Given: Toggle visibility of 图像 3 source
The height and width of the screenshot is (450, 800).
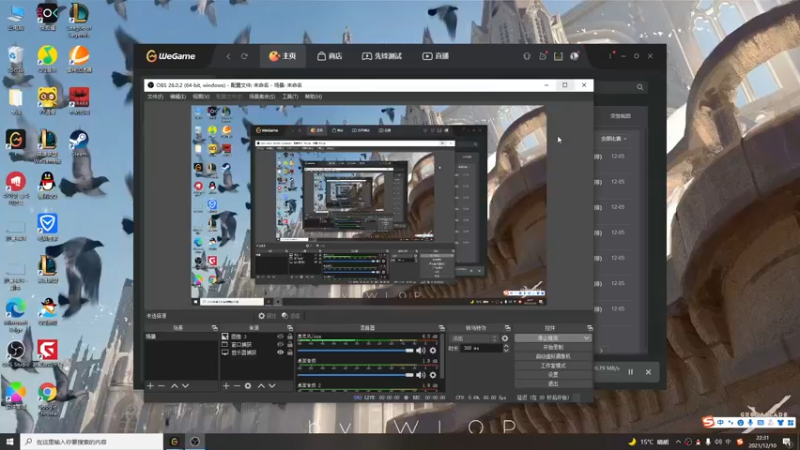Looking at the screenshot, I should [280, 337].
